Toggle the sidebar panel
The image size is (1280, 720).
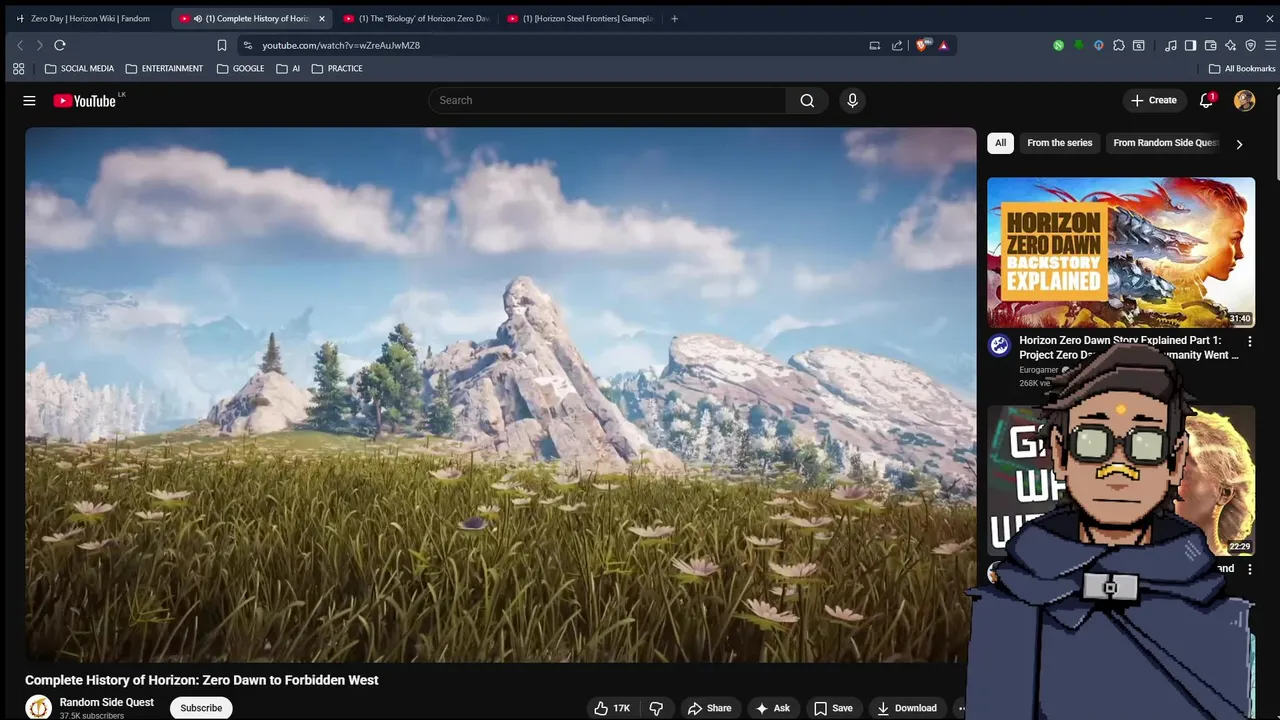point(1190,45)
